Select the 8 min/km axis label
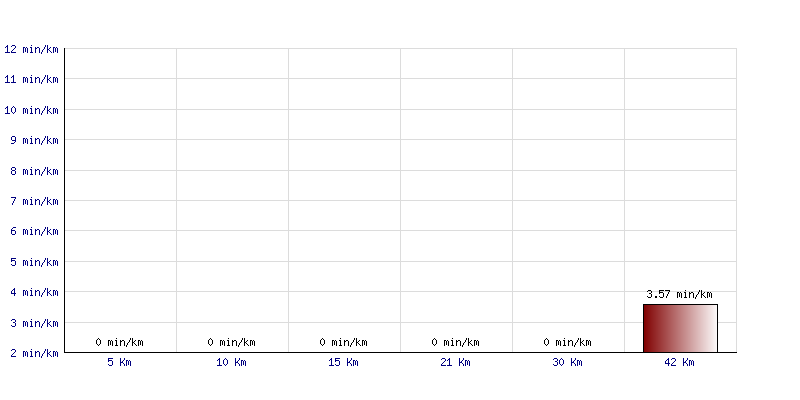Viewport: 800px width, 400px height. point(34,171)
